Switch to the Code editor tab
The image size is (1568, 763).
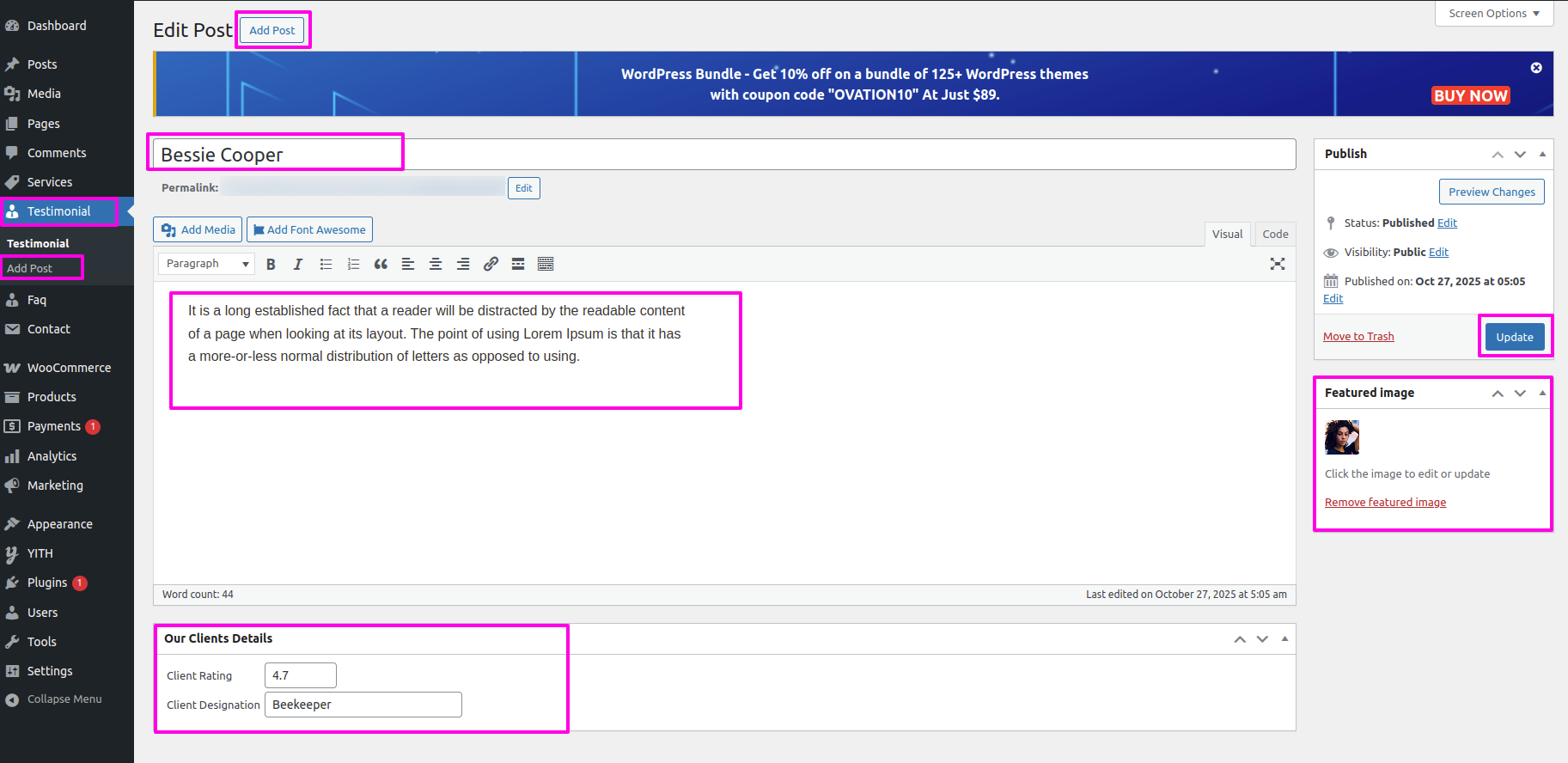tap(1275, 234)
